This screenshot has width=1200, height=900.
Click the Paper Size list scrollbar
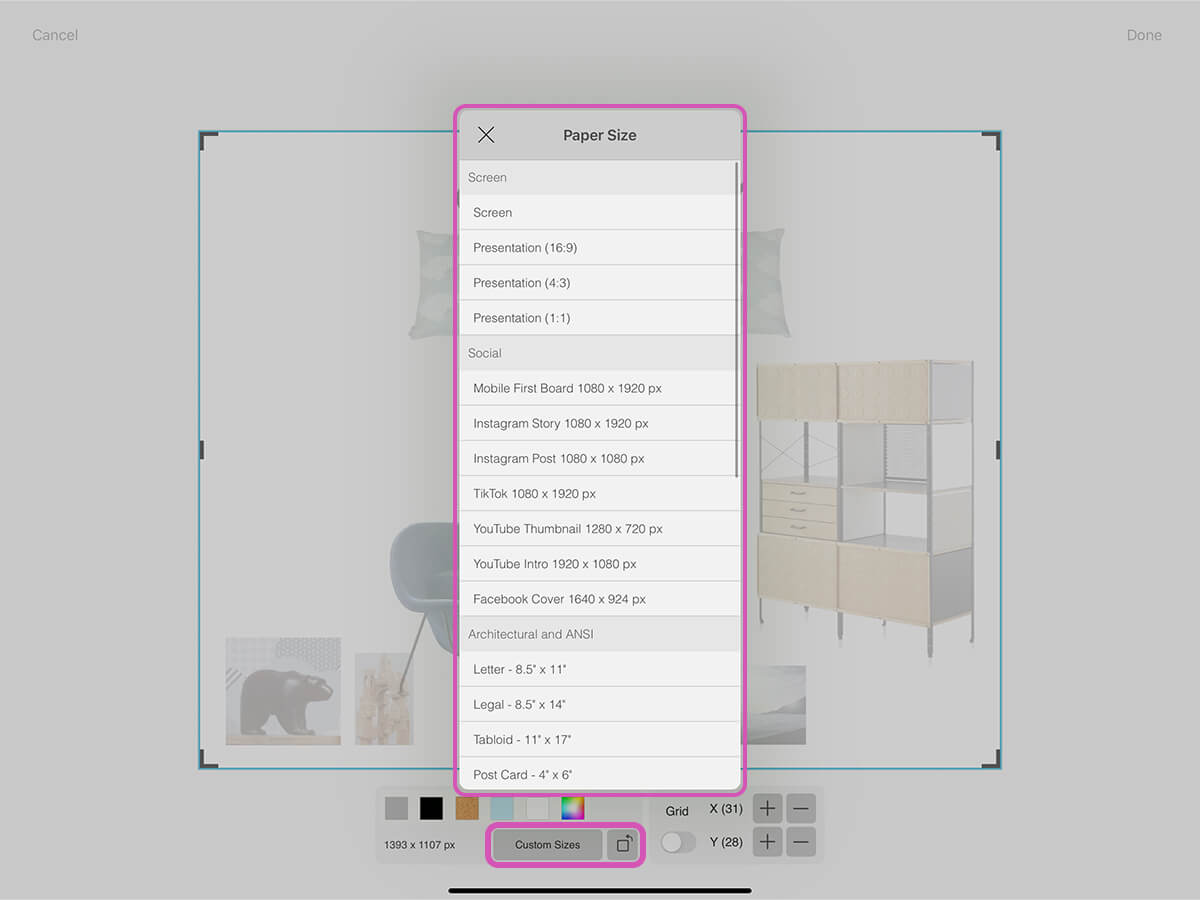(x=738, y=320)
